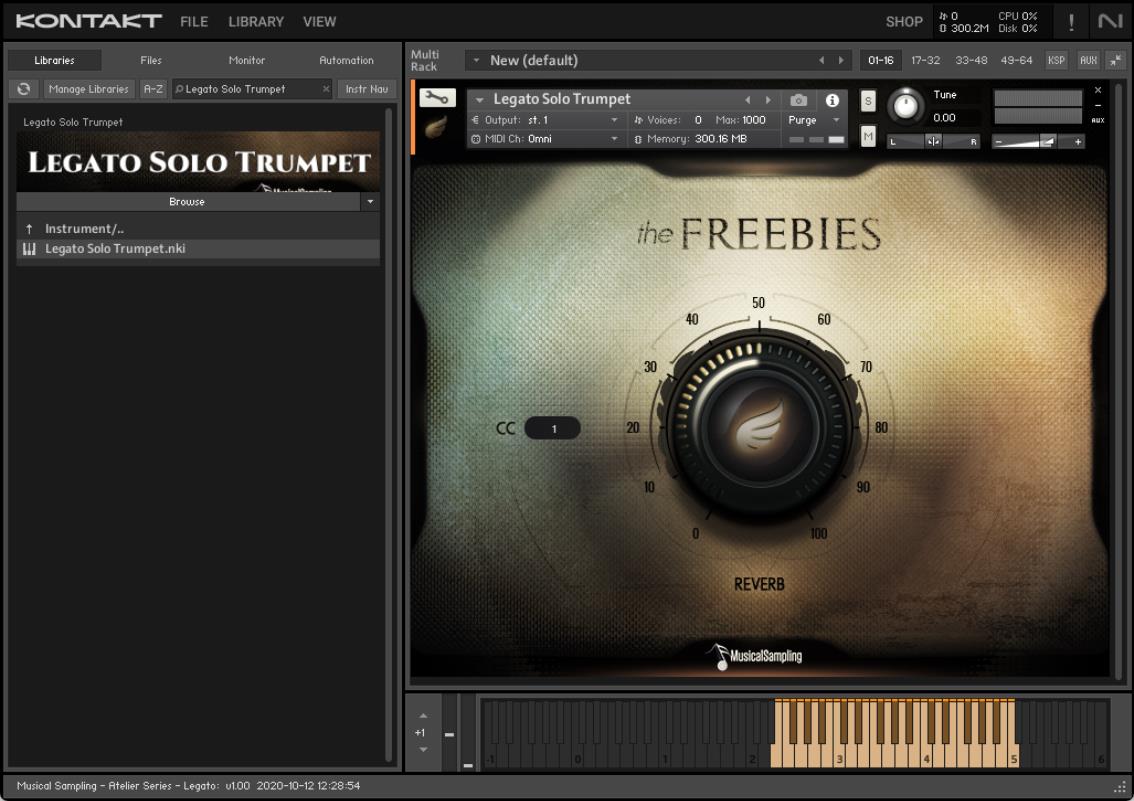Select rack page 01-16
Viewport: 1134px width, 801px height.
pyautogui.click(x=881, y=61)
